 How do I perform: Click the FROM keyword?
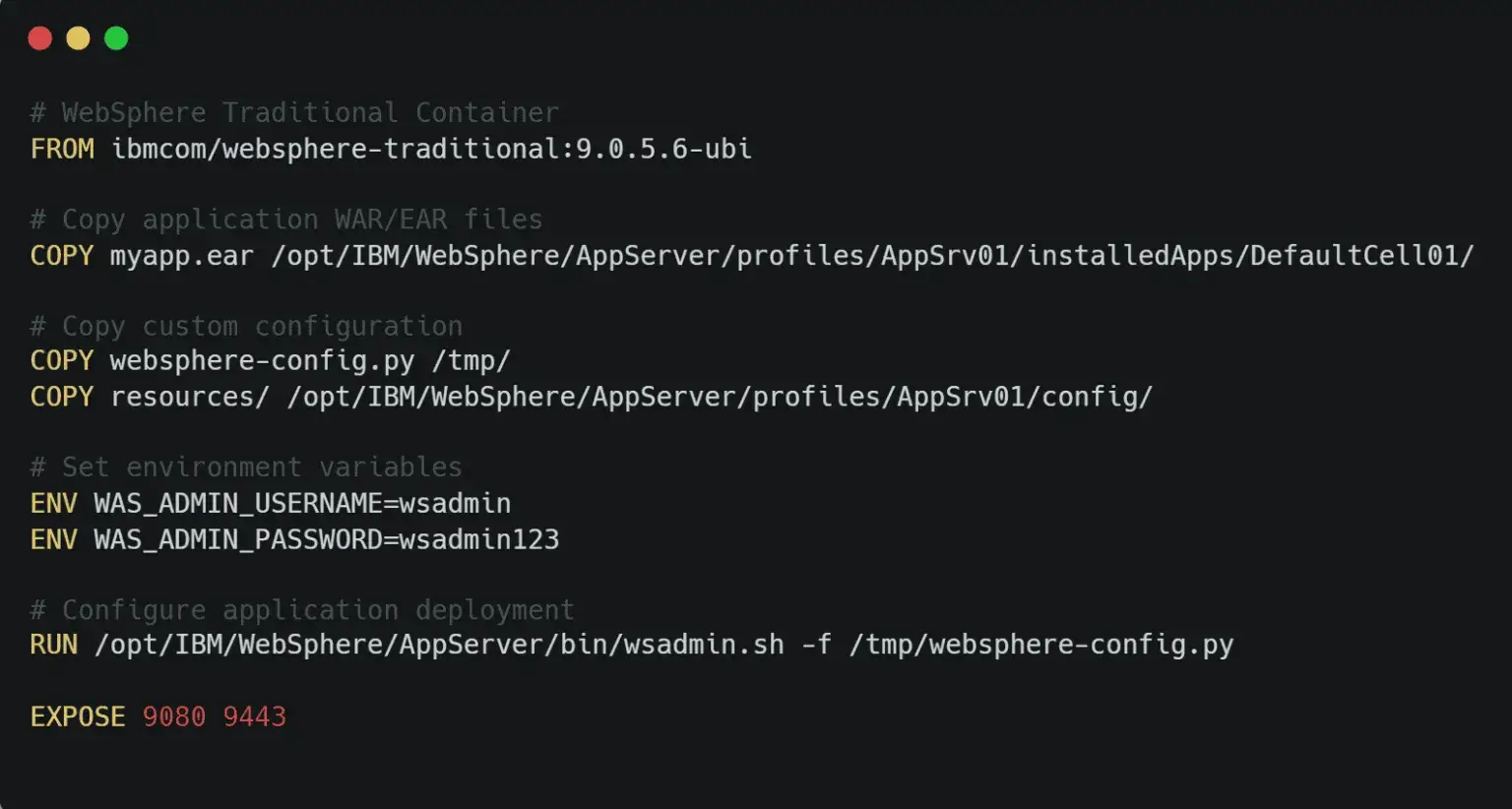coord(62,149)
